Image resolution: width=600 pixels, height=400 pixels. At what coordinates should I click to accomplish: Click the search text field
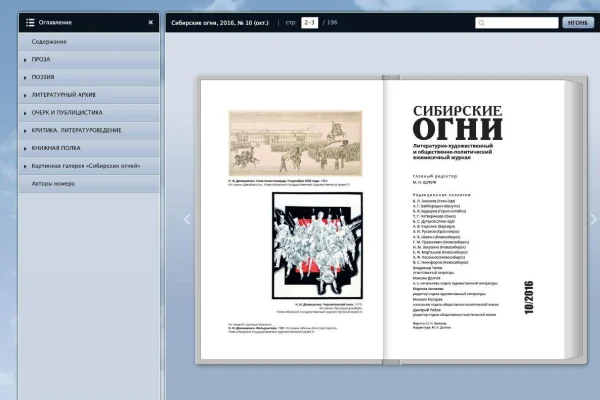[517, 23]
